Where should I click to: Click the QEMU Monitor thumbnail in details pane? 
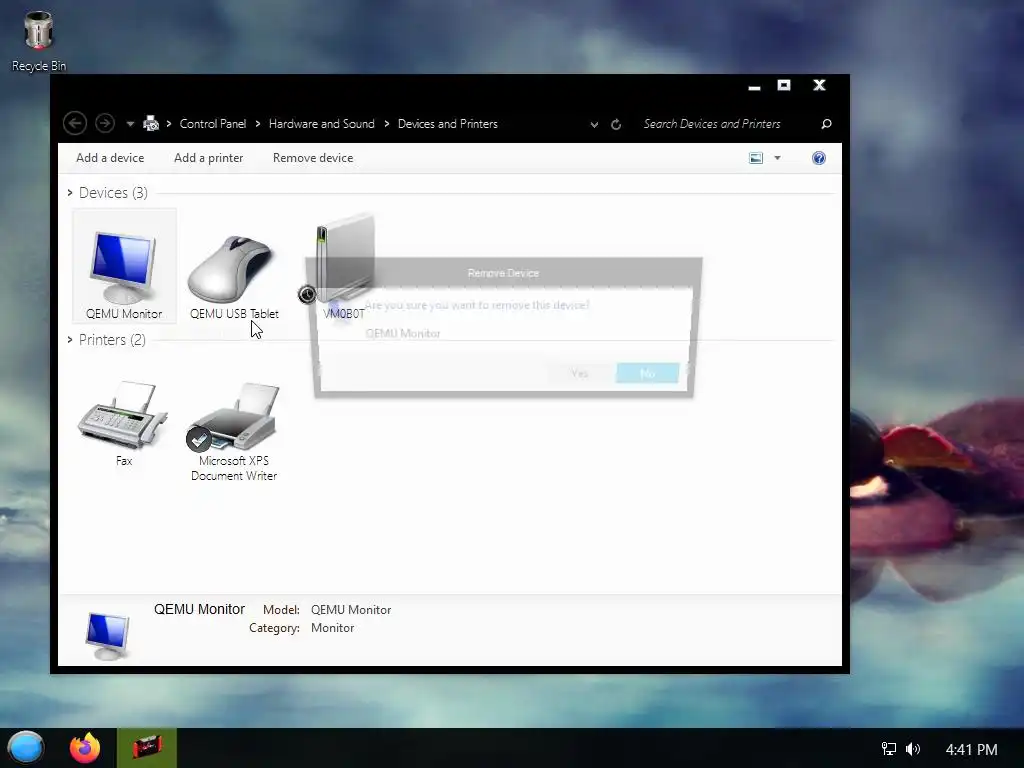coord(108,635)
